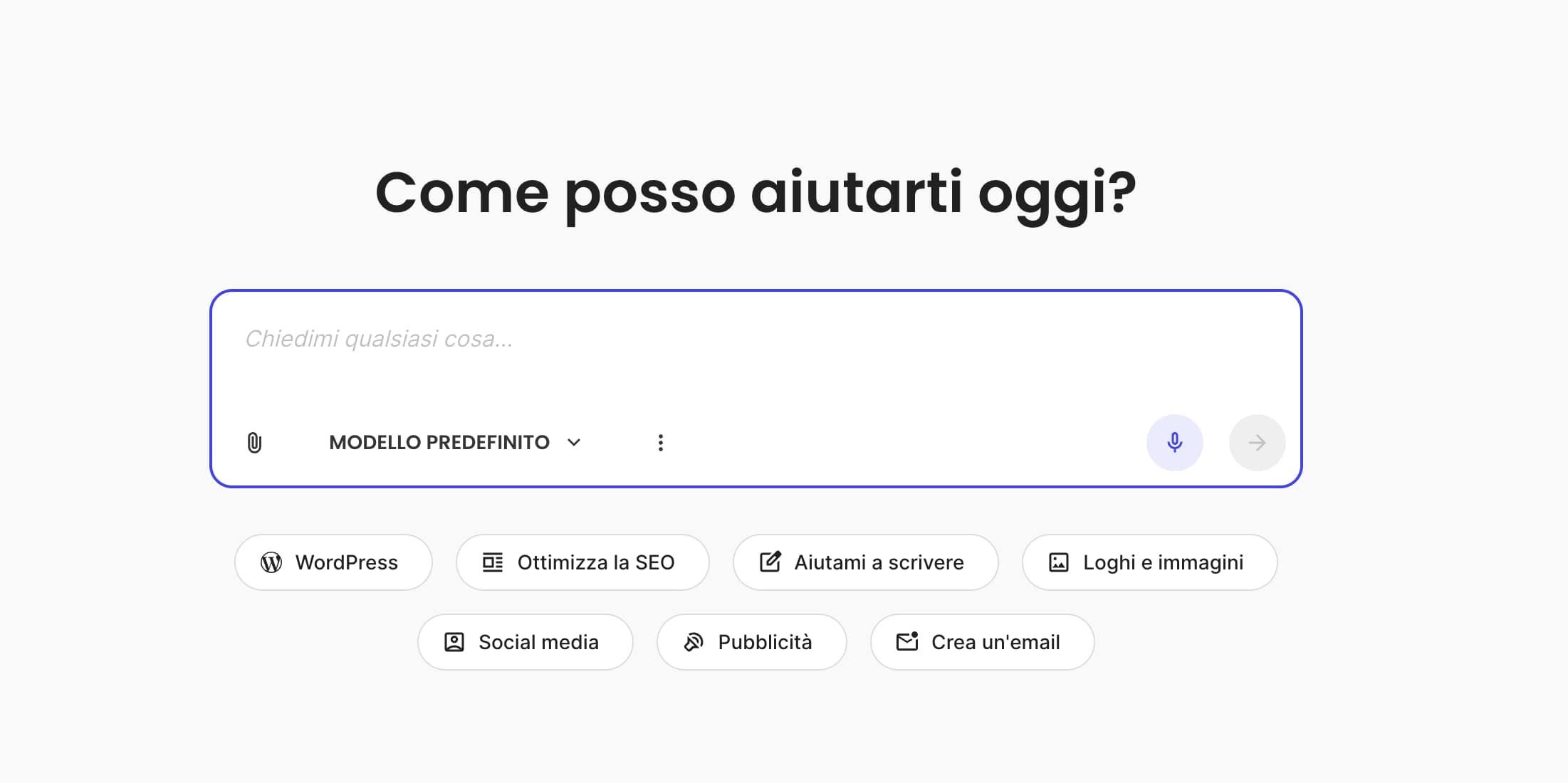The height and width of the screenshot is (783, 1568).
Task: Activate the microphone voice input icon
Action: click(1174, 442)
